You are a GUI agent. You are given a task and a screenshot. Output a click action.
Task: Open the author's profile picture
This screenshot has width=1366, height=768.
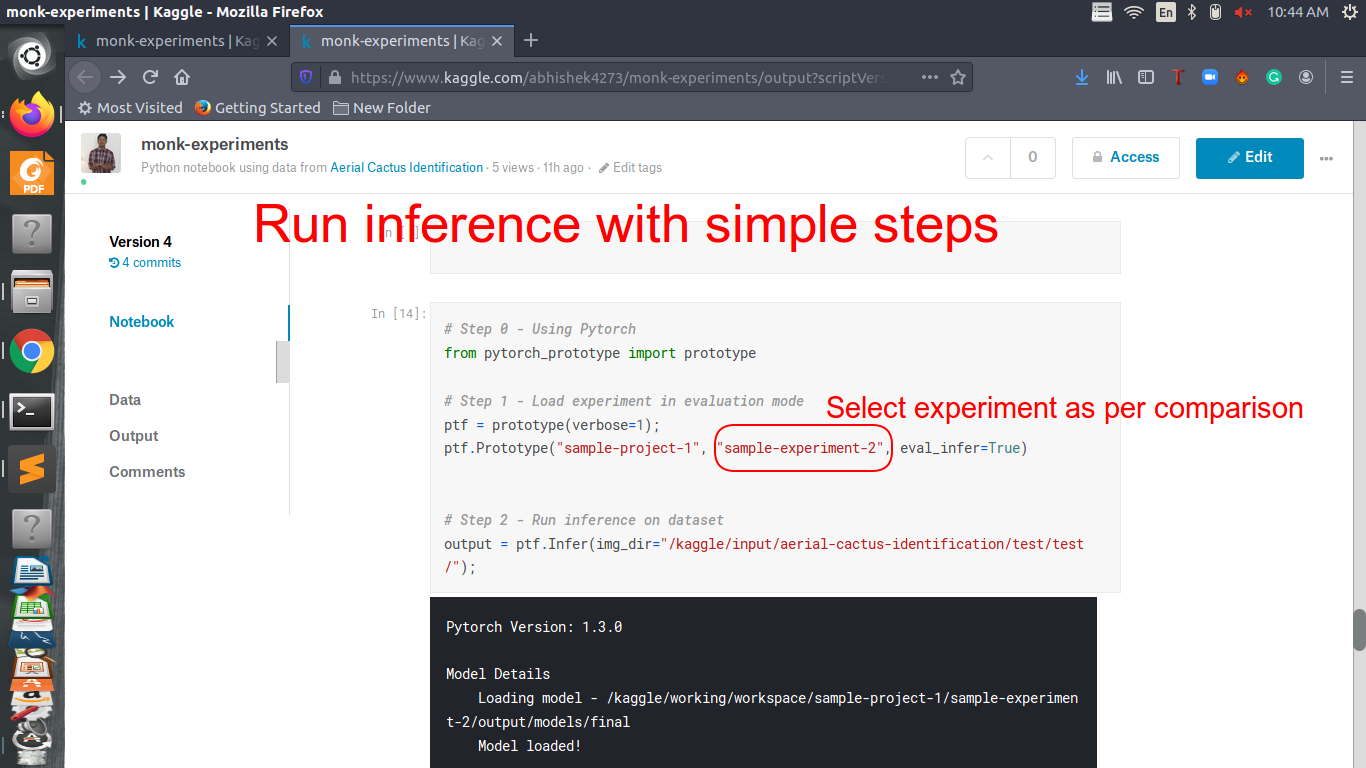(101, 153)
